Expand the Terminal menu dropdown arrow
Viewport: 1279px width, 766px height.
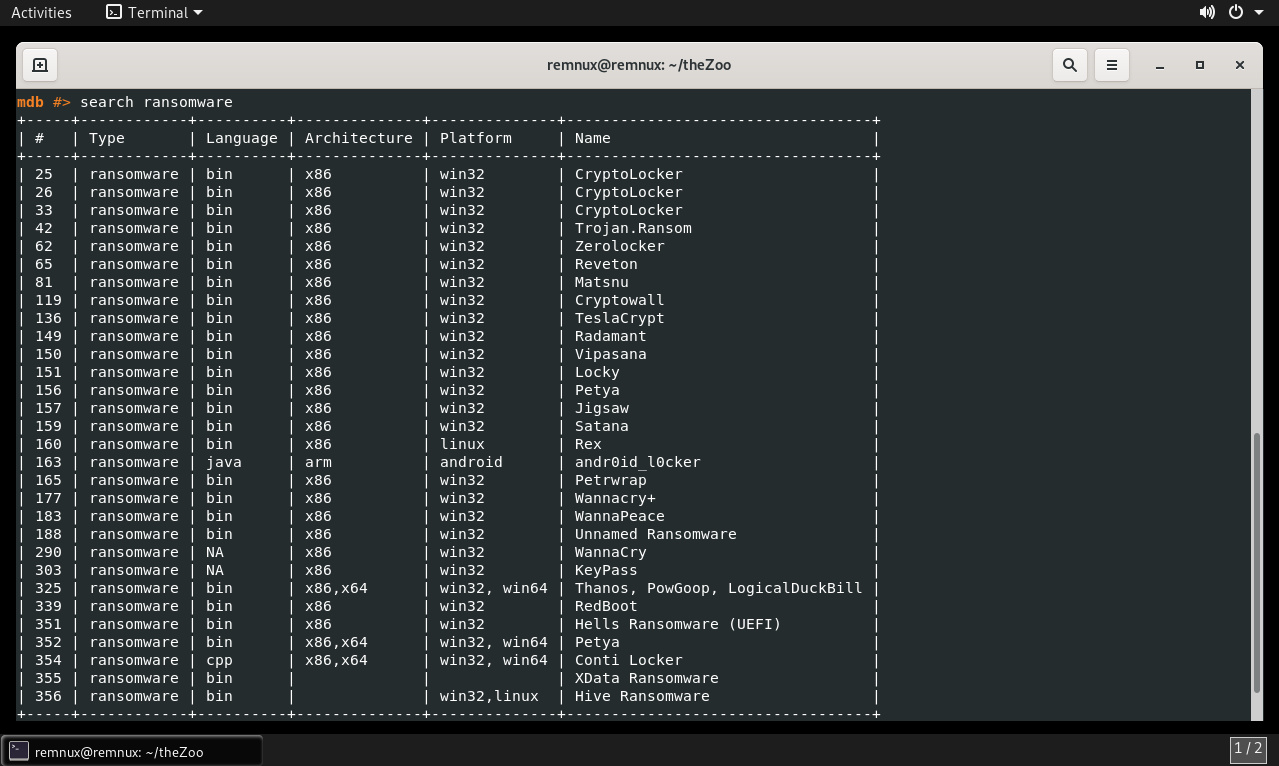[x=197, y=13]
